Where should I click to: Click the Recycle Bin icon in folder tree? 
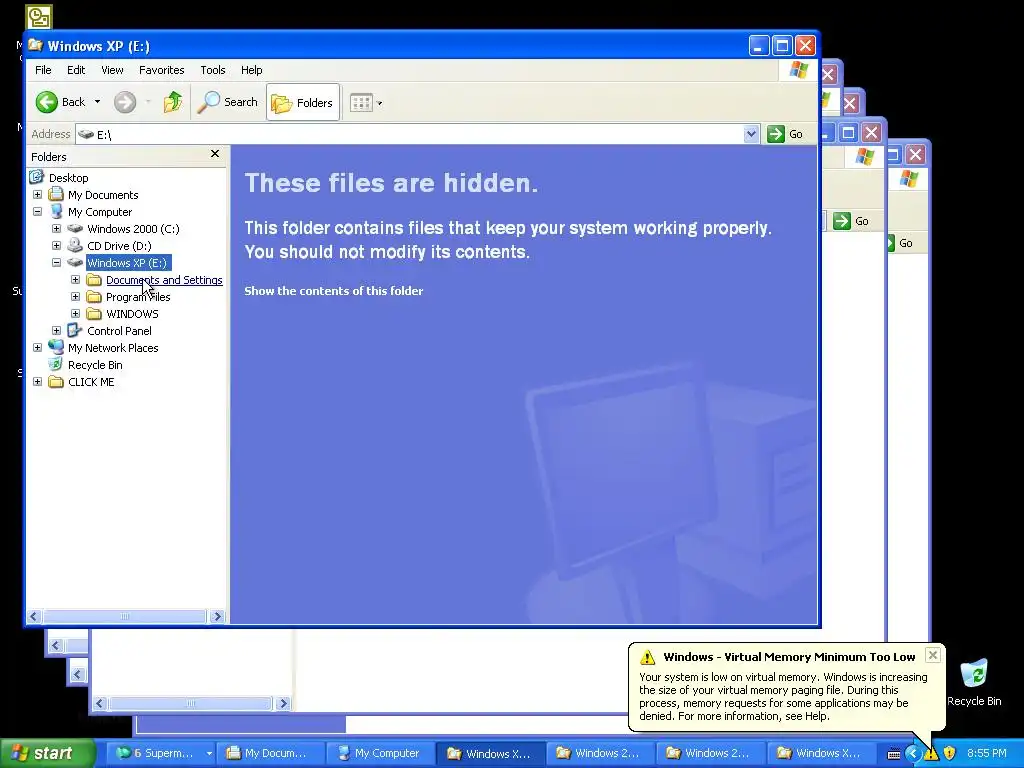point(56,364)
